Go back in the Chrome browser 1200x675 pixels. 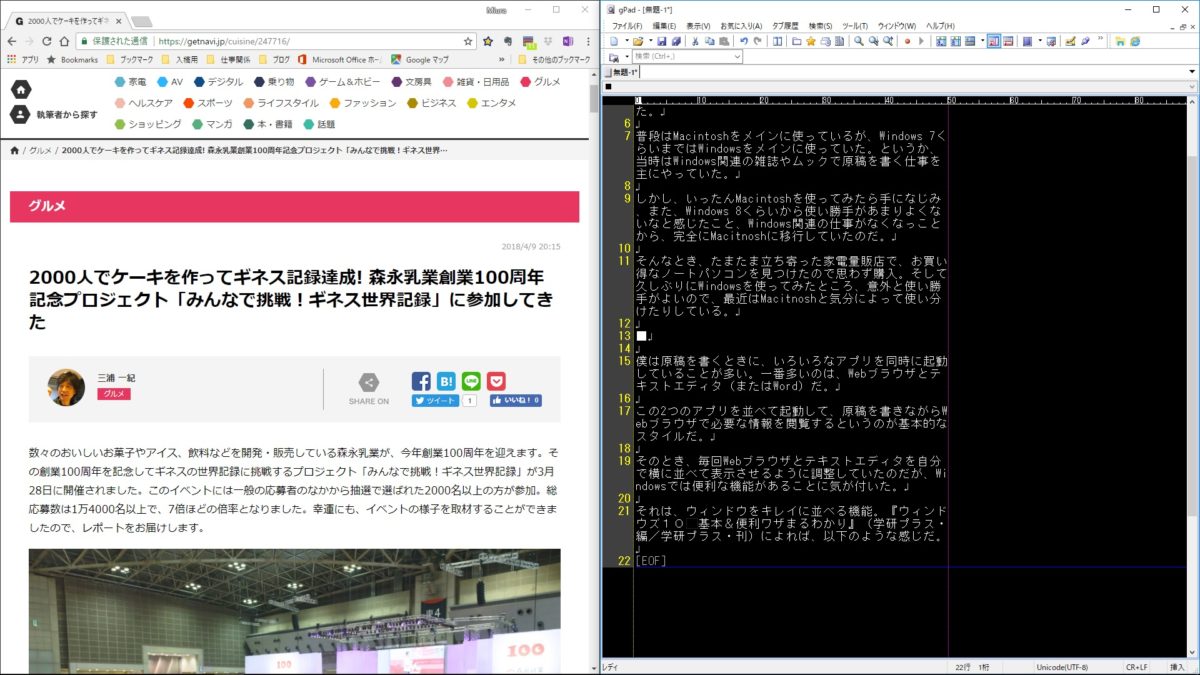pos(11,41)
